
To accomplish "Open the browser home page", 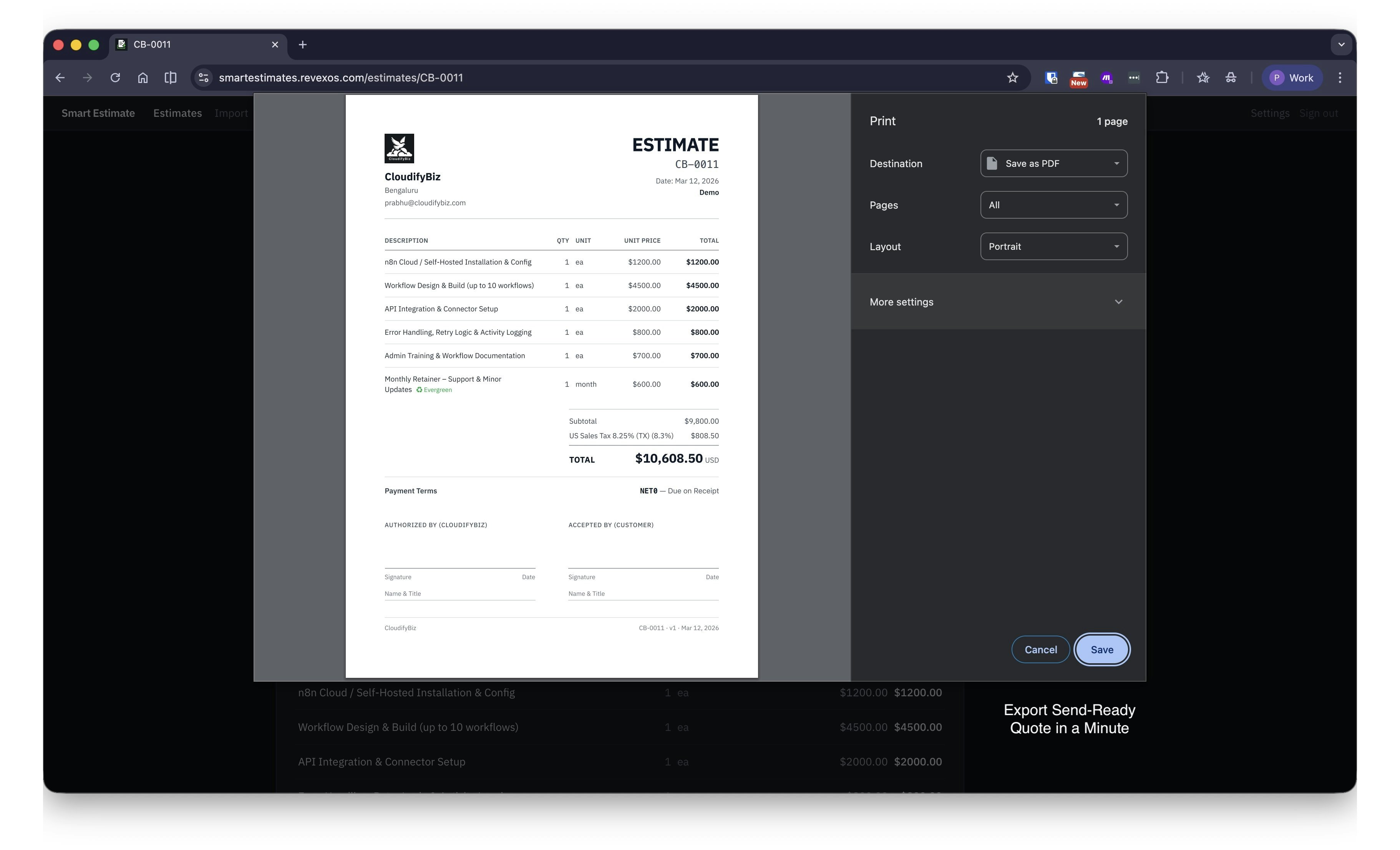I will tap(143, 78).
